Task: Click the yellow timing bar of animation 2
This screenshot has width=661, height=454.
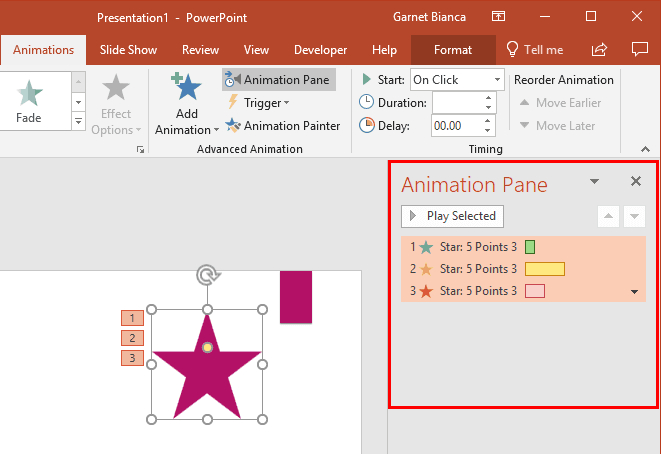Action: pyautogui.click(x=545, y=269)
